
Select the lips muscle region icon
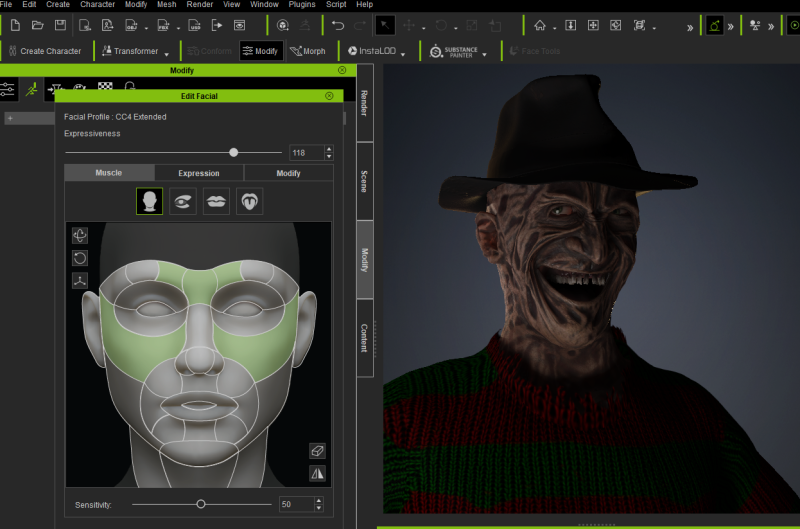click(x=216, y=201)
